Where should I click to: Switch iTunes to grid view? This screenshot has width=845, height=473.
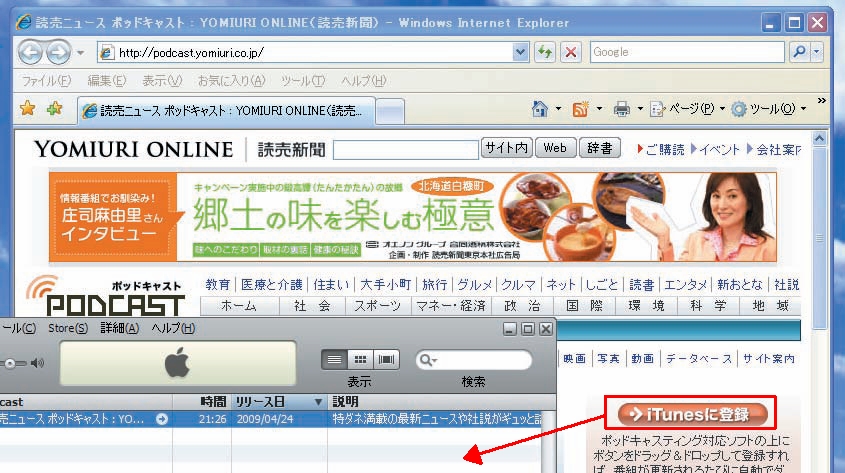pos(360,359)
